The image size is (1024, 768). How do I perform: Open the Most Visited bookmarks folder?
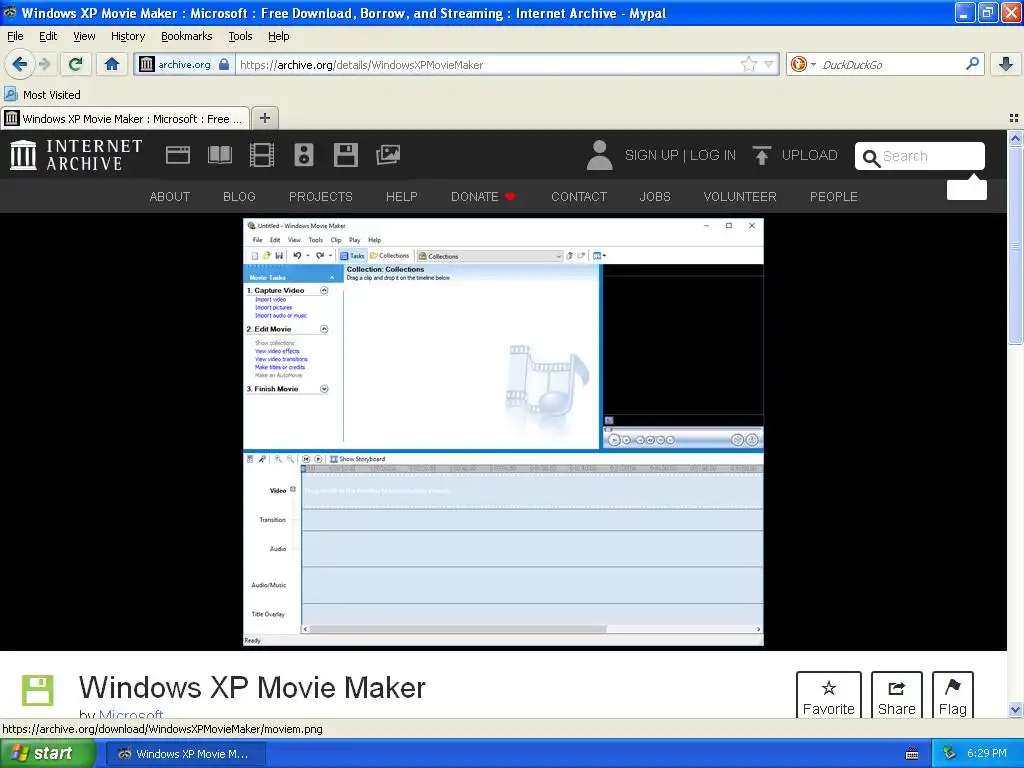(x=43, y=95)
